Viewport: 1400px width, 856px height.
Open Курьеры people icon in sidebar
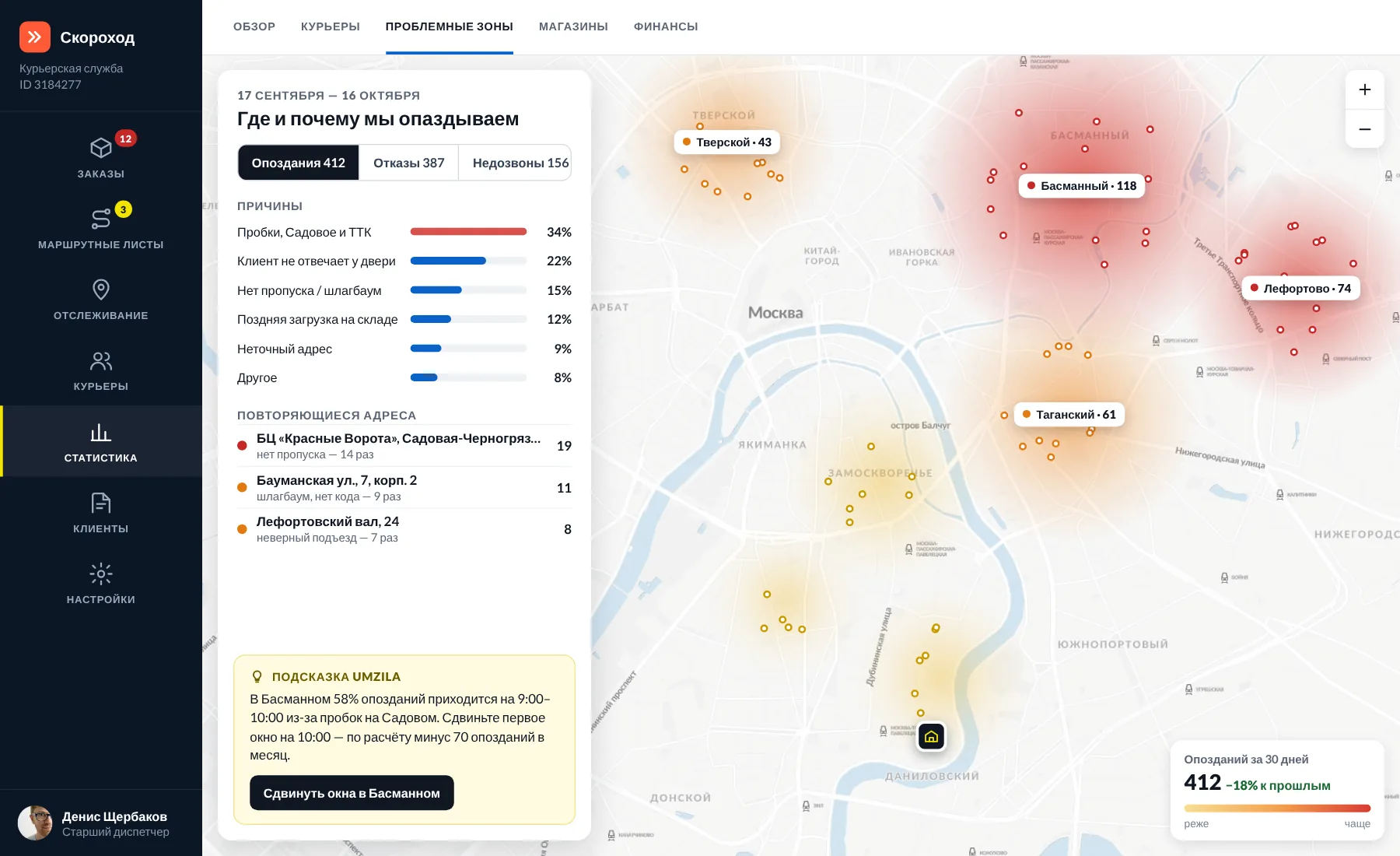click(x=101, y=360)
